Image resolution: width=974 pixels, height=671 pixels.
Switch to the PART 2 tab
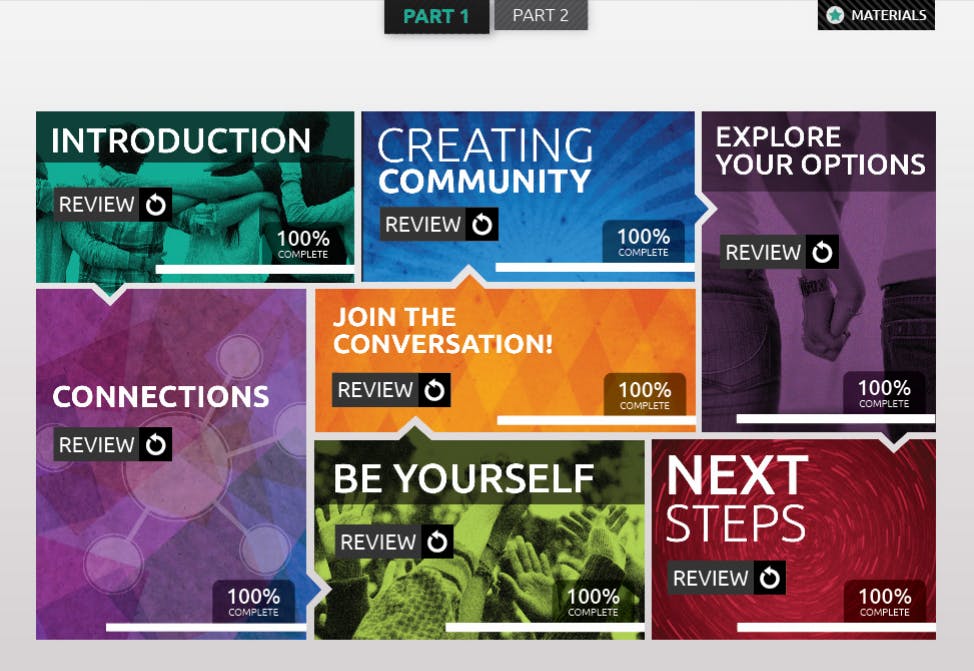click(x=540, y=15)
